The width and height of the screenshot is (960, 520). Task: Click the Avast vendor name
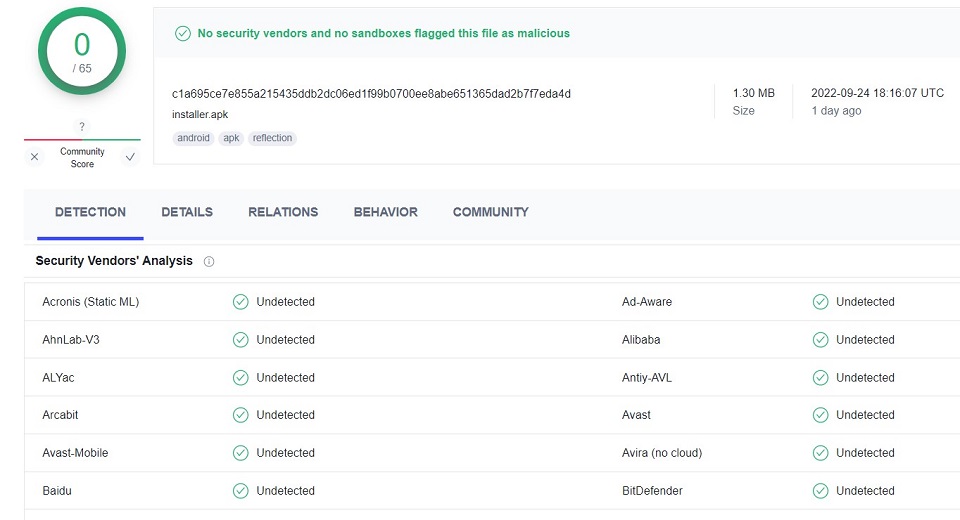636,415
